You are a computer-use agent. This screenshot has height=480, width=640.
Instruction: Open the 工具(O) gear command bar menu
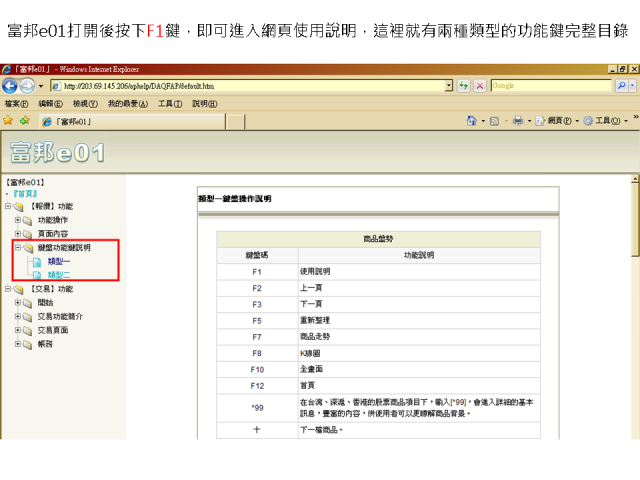tap(605, 121)
